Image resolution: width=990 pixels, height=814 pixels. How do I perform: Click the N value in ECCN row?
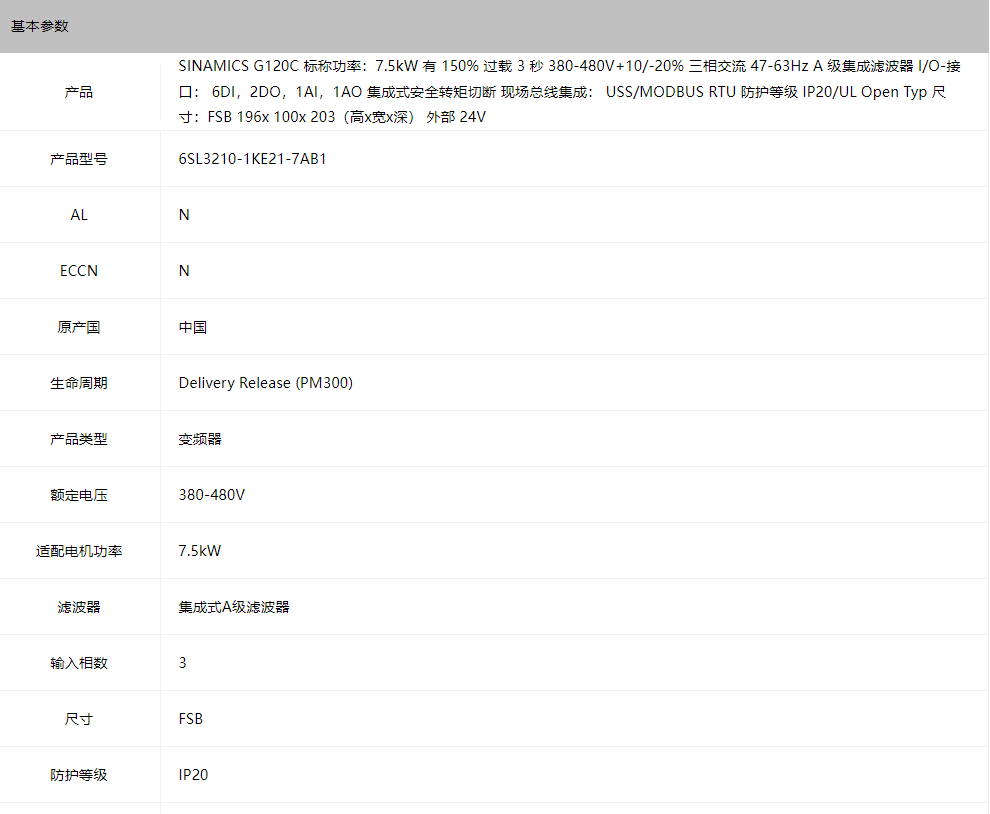pyautogui.click(x=184, y=271)
